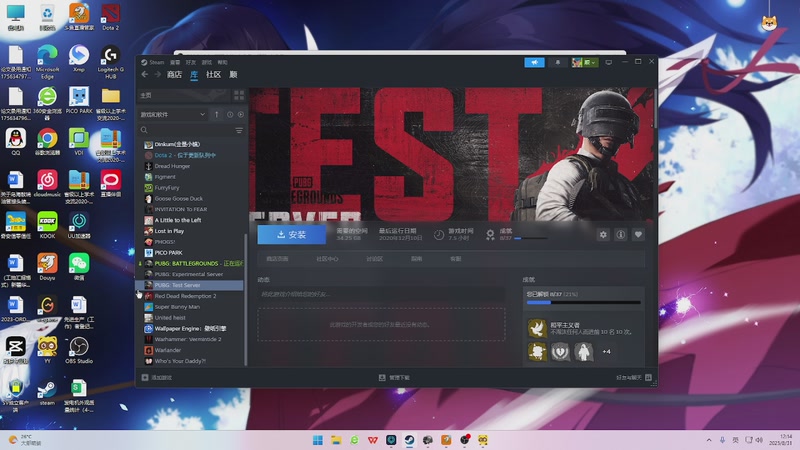Open the 帮助 menu in menu bar
Image resolution: width=800 pixels, height=450 pixels.
click(x=222, y=62)
